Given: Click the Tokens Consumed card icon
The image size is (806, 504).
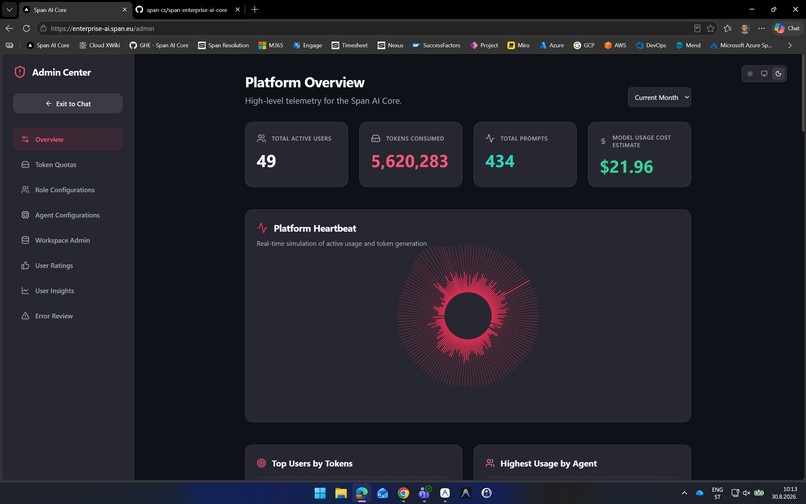Looking at the screenshot, I should tap(376, 138).
